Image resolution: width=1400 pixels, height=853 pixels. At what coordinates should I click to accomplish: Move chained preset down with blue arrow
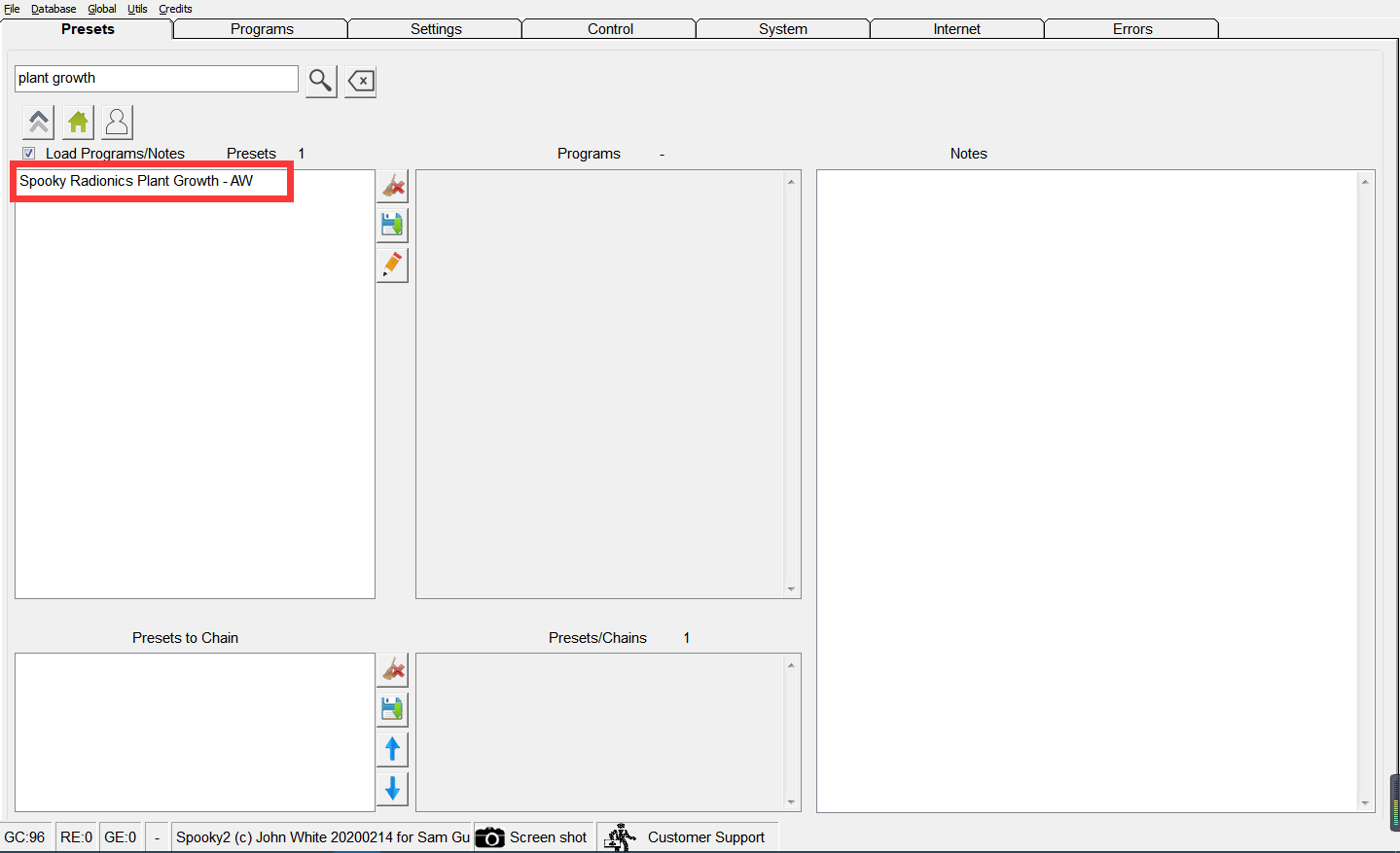392,789
